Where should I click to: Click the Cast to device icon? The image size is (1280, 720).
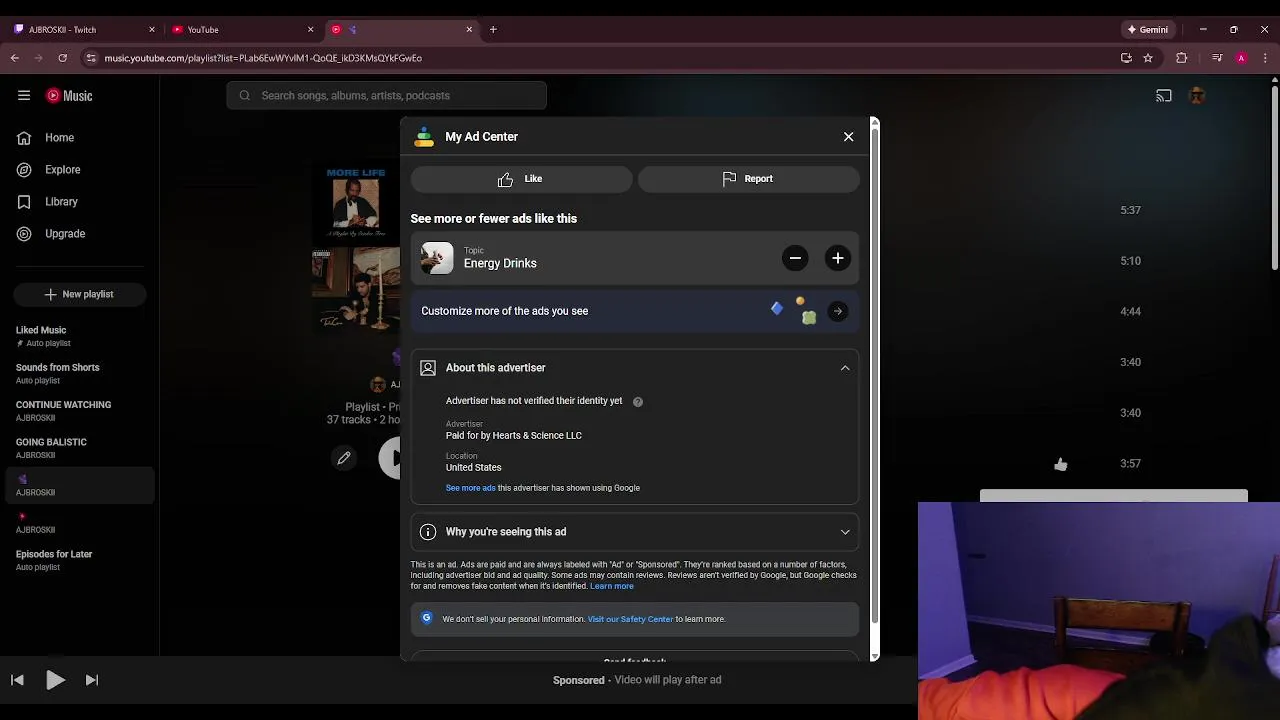click(1164, 96)
